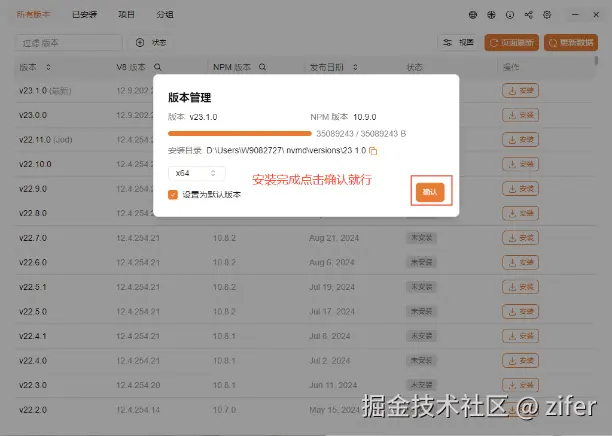Click 安装 download button for v22.5.1
The image size is (612, 436).
click(520, 287)
